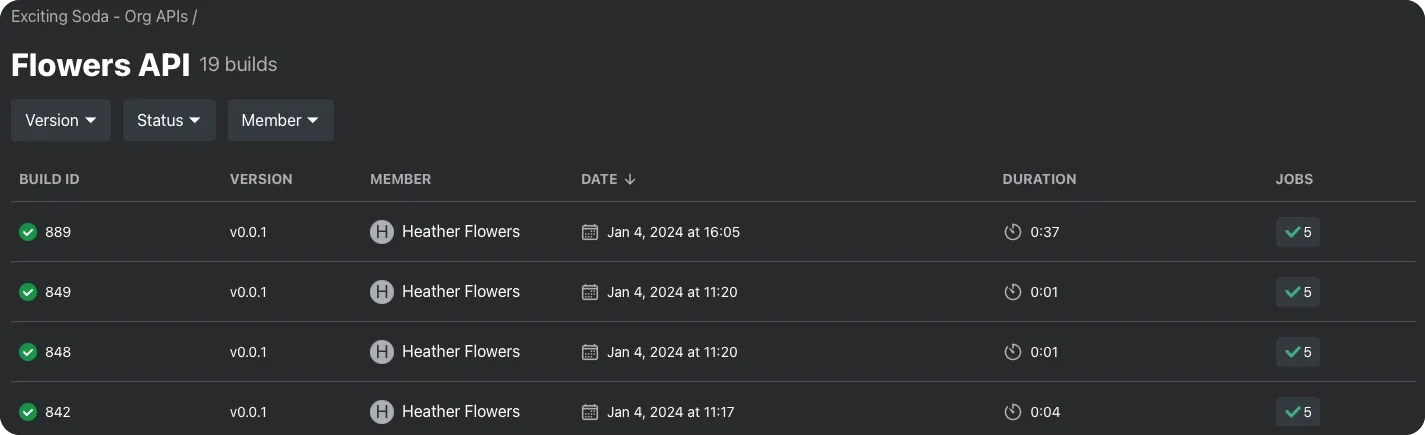Expand the Status filter dropdown

click(x=169, y=120)
